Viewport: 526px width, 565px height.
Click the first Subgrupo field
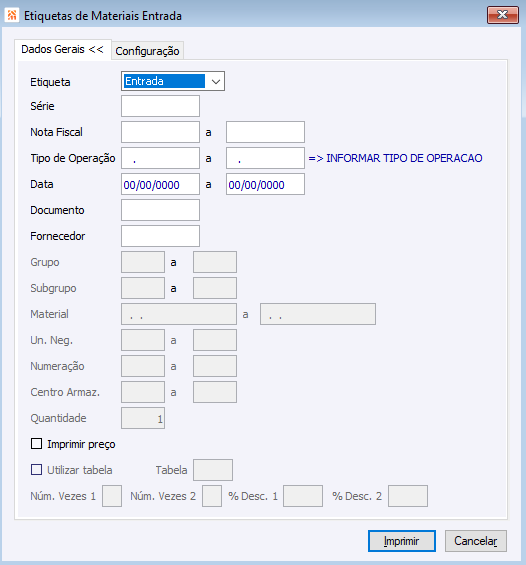[x=143, y=288]
